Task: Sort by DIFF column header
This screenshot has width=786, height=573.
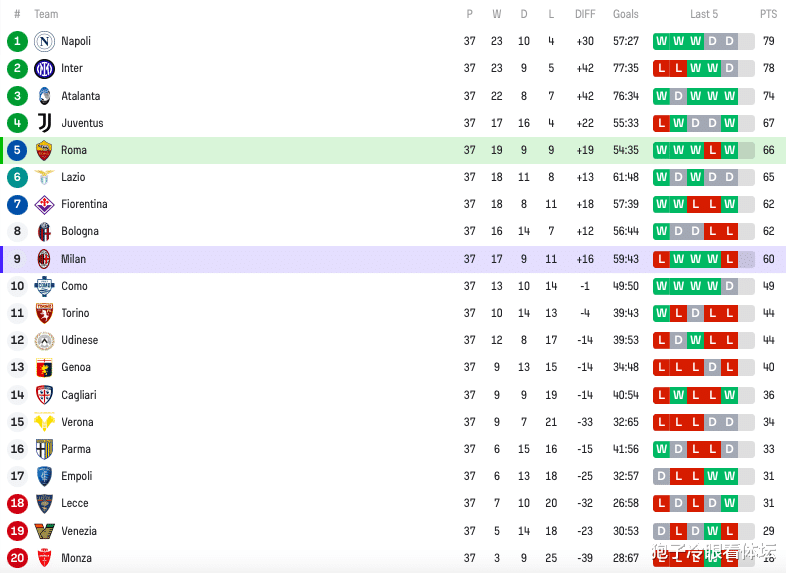Action: click(x=585, y=14)
